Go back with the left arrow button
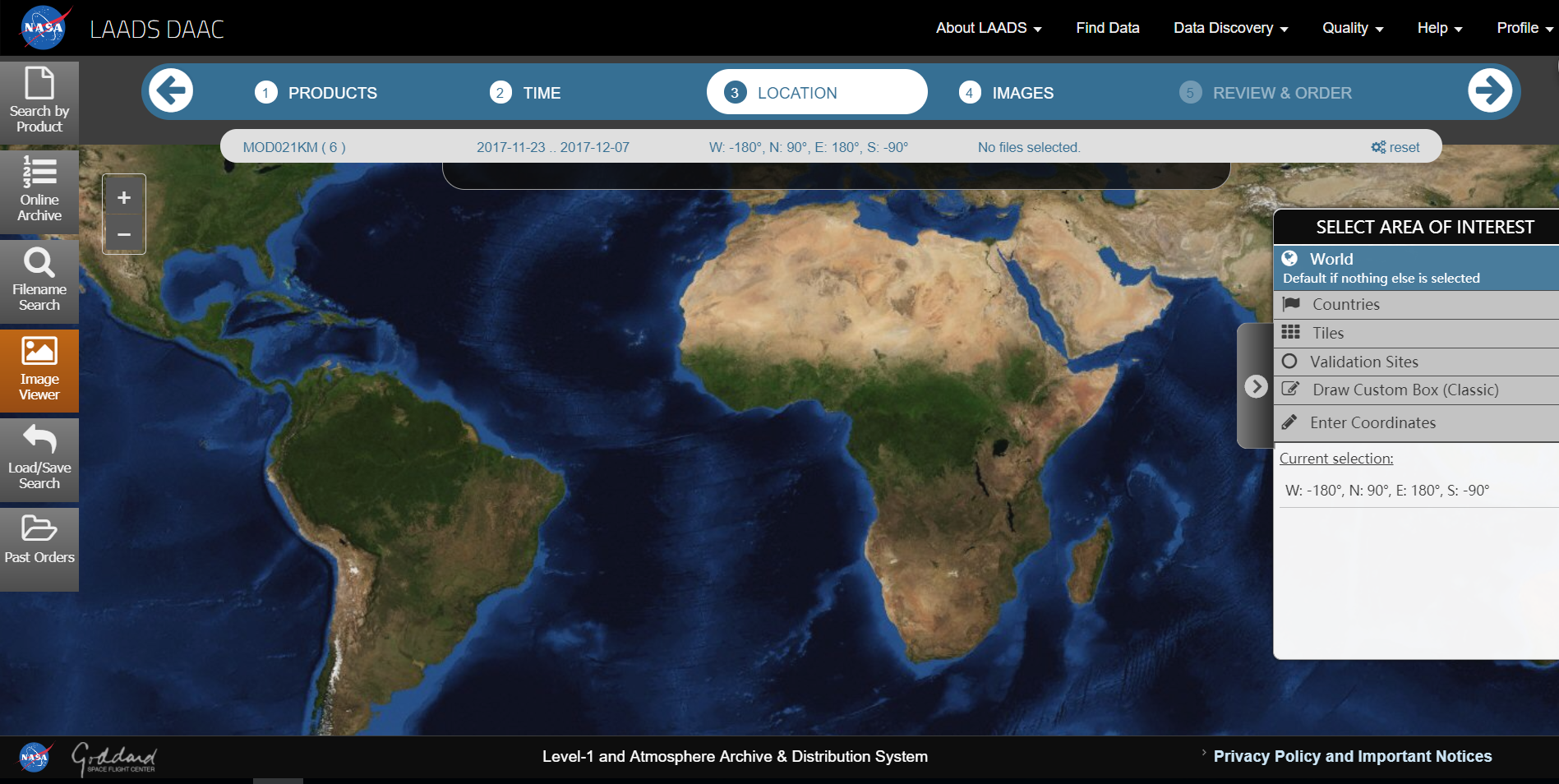This screenshot has width=1559, height=784. (171, 91)
